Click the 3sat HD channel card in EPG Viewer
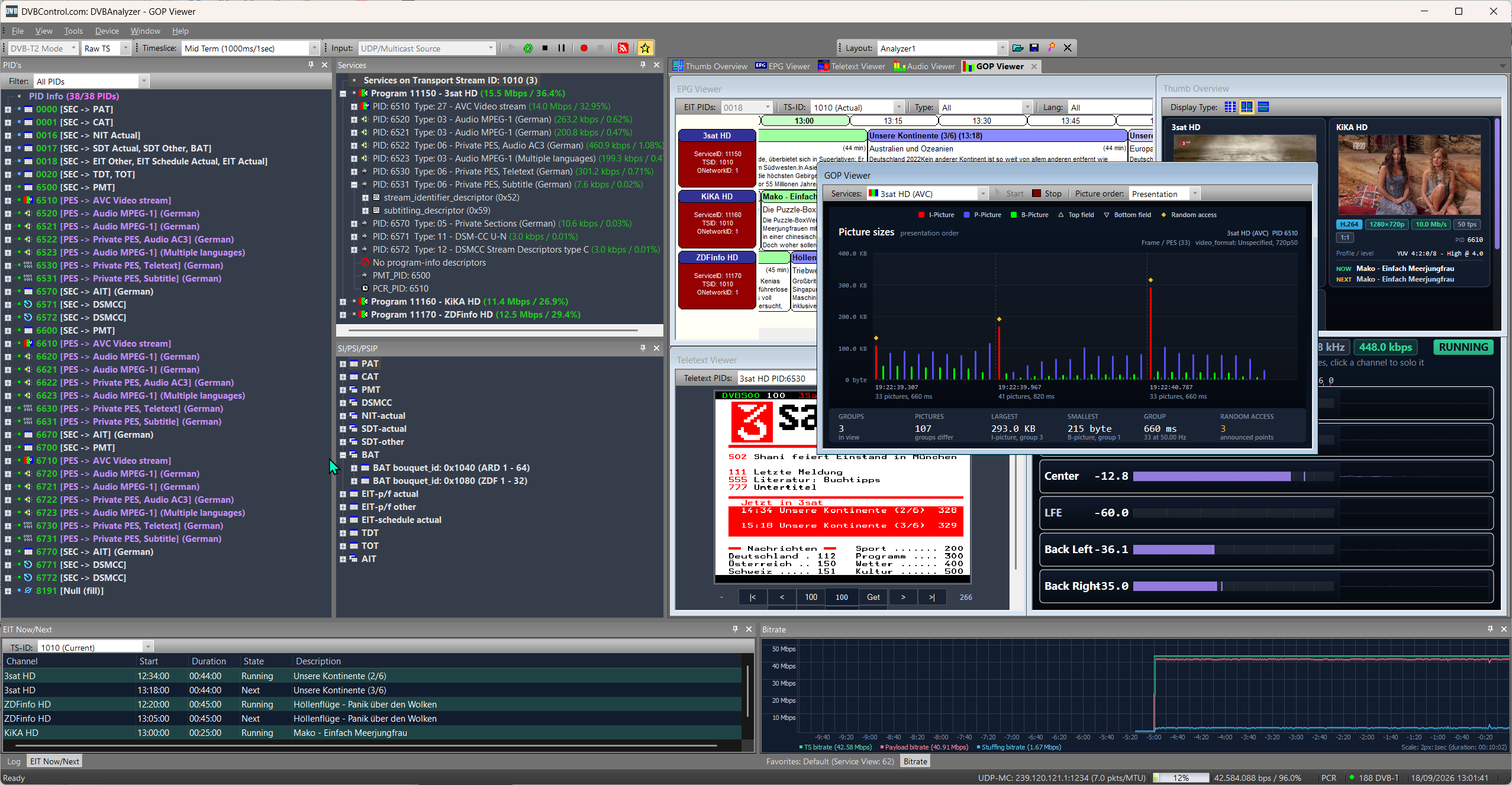Viewport: 1512px width, 785px height. (717, 157)
